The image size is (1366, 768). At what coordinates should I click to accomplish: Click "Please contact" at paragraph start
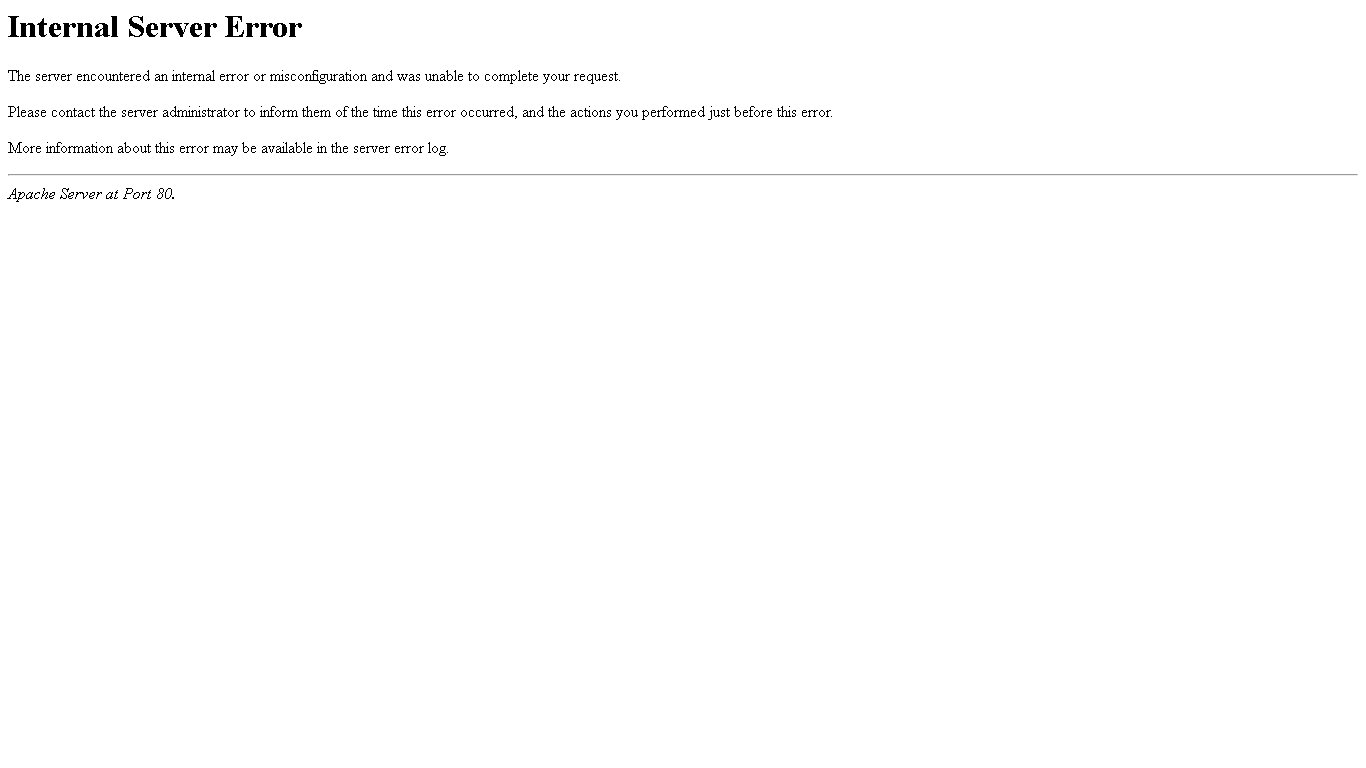coord(51,113)
